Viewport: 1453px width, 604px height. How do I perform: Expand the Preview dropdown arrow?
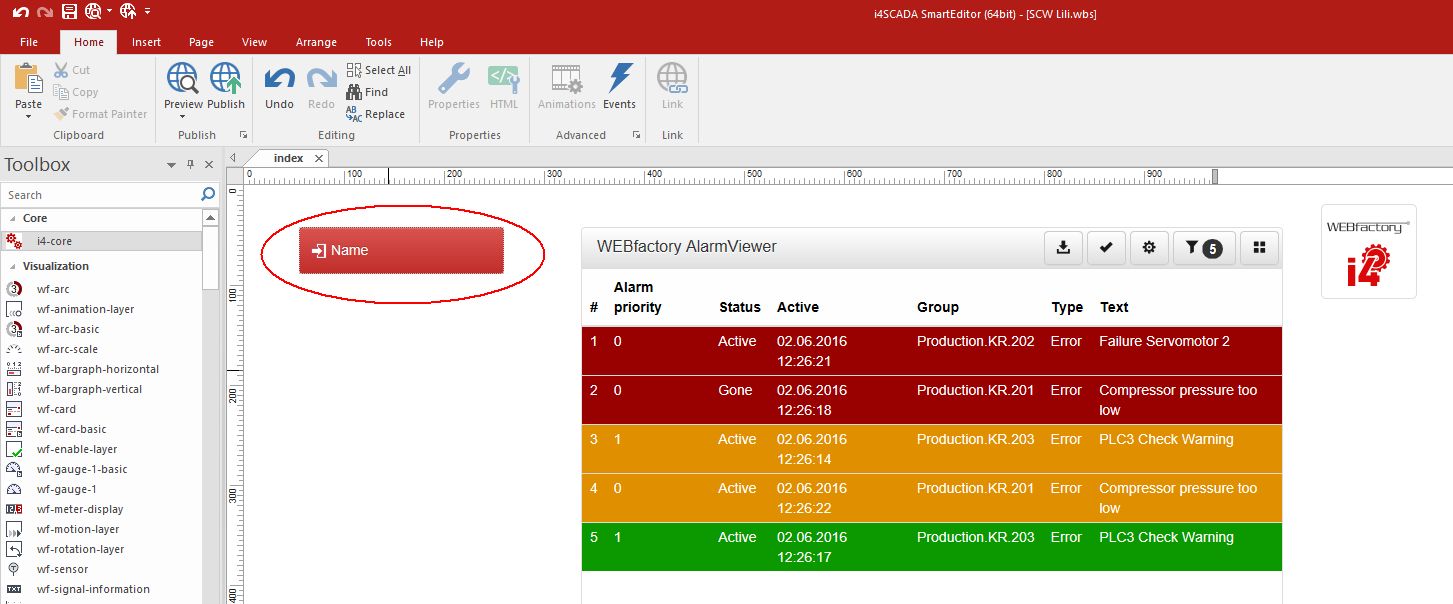coord(183,116)
